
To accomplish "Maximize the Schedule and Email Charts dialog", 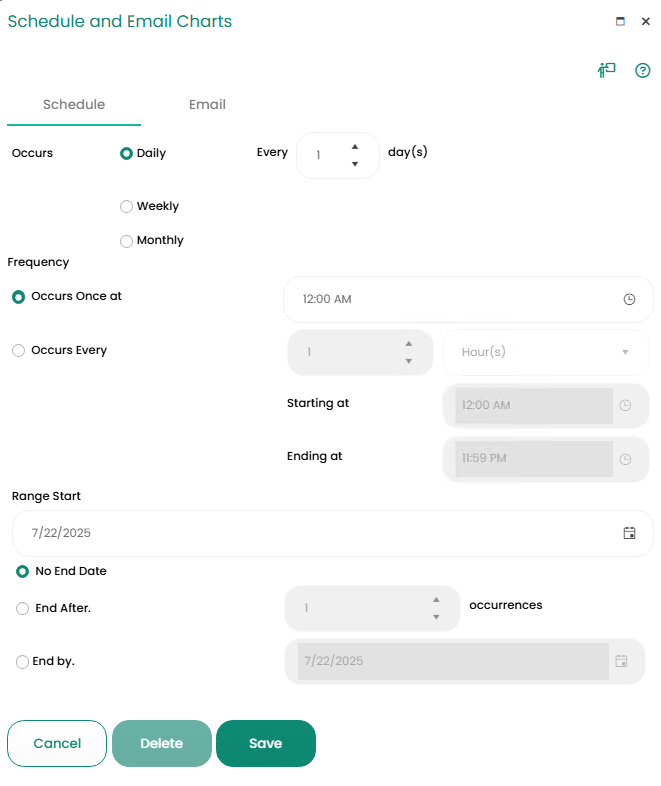I will [x=620, y=21].
